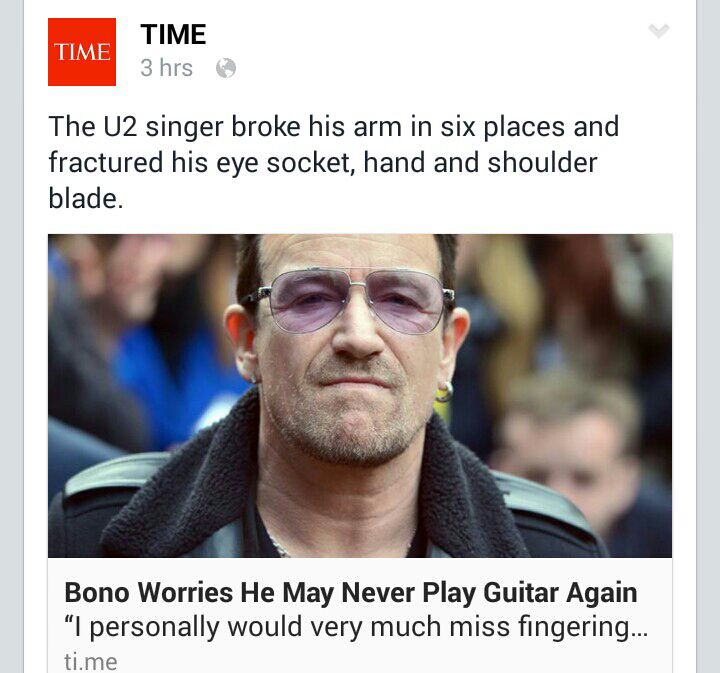Open the post's '3 hrs' timestamp
The height and width of the screenshot is (673, 720).
tap(166, 68)
